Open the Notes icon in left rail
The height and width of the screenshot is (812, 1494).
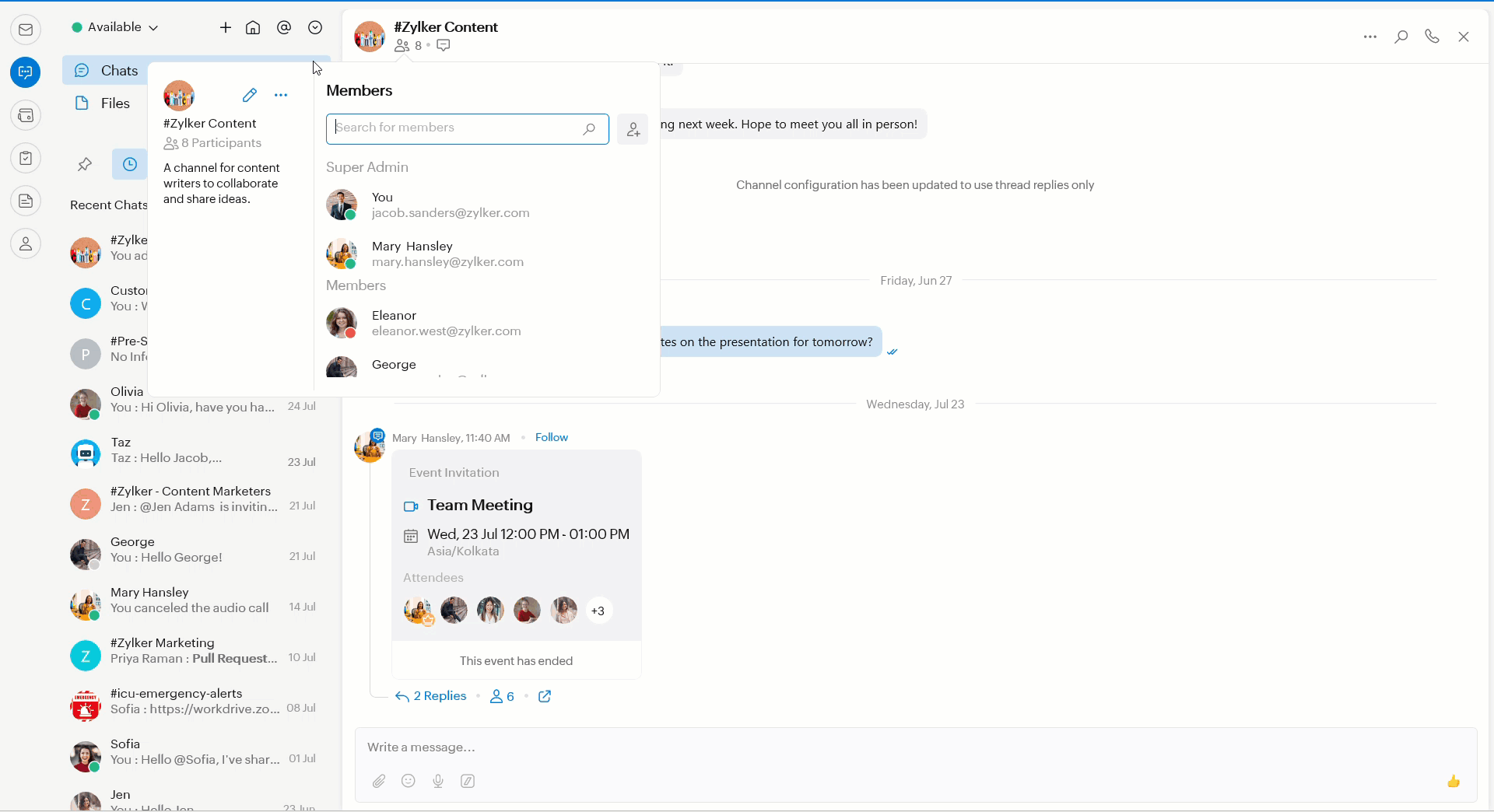(x=26, y=201)
